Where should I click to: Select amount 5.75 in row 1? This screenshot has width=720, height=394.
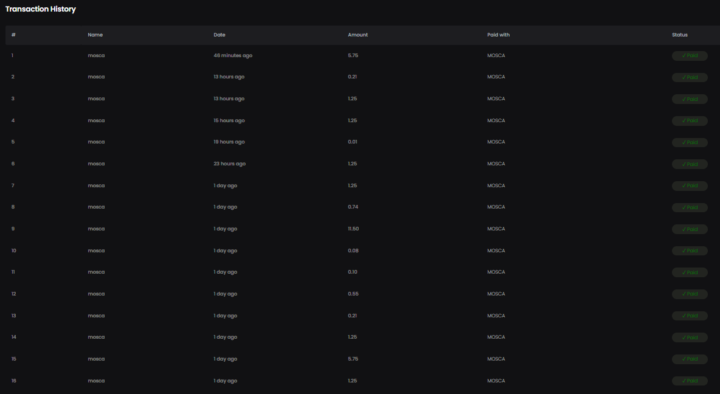pos(353,56)
